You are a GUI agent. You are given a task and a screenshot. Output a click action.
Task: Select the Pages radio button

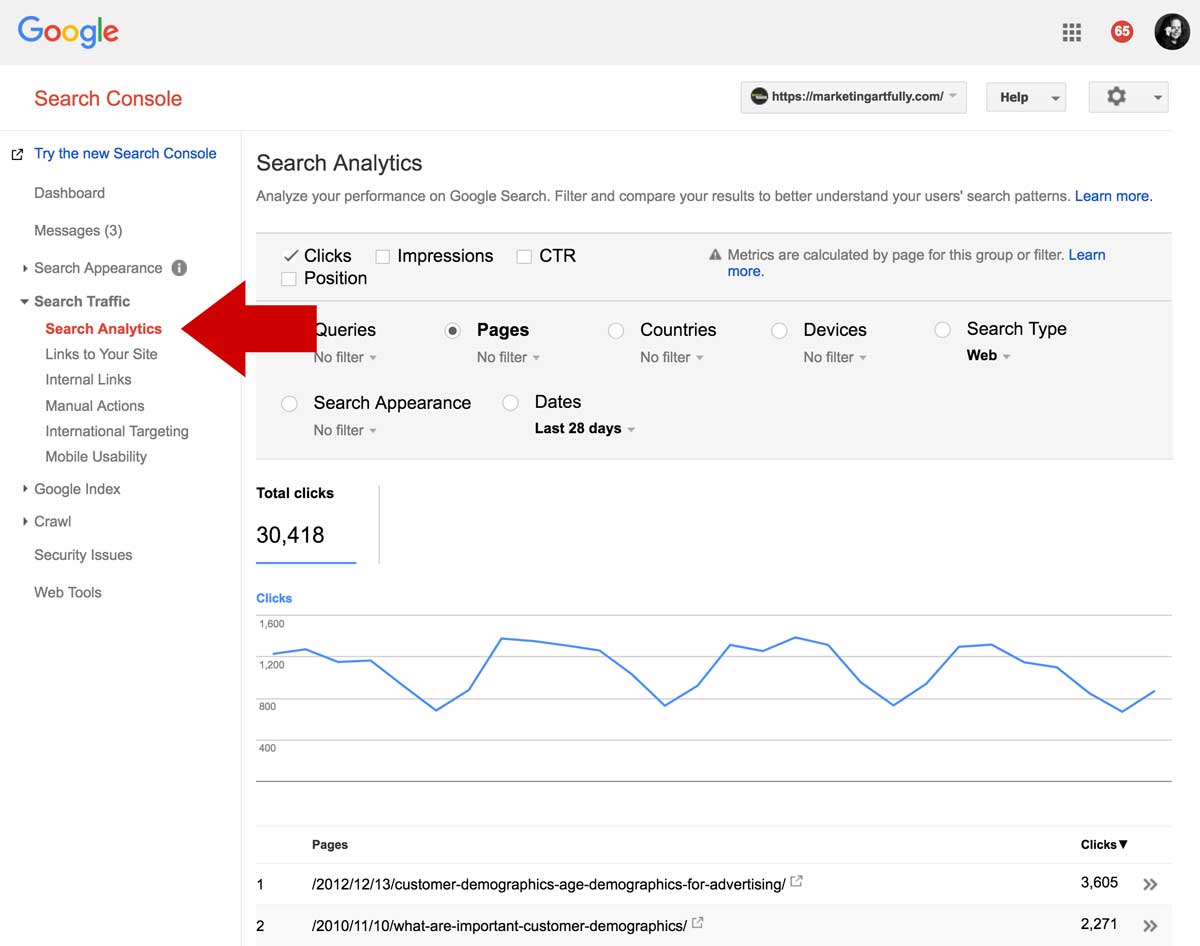coord(453,330)
